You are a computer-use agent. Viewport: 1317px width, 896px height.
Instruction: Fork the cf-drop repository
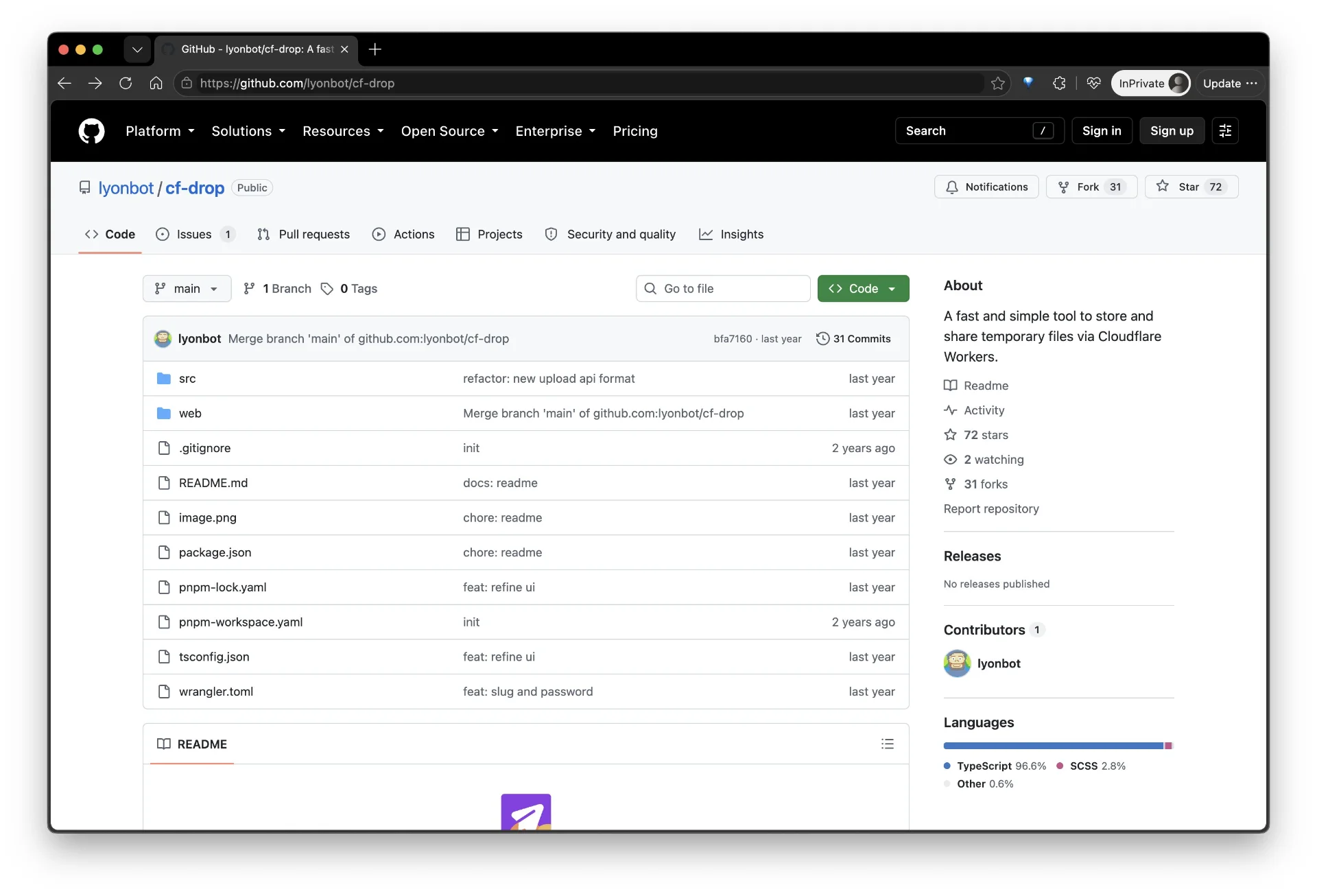(1091, 187)
